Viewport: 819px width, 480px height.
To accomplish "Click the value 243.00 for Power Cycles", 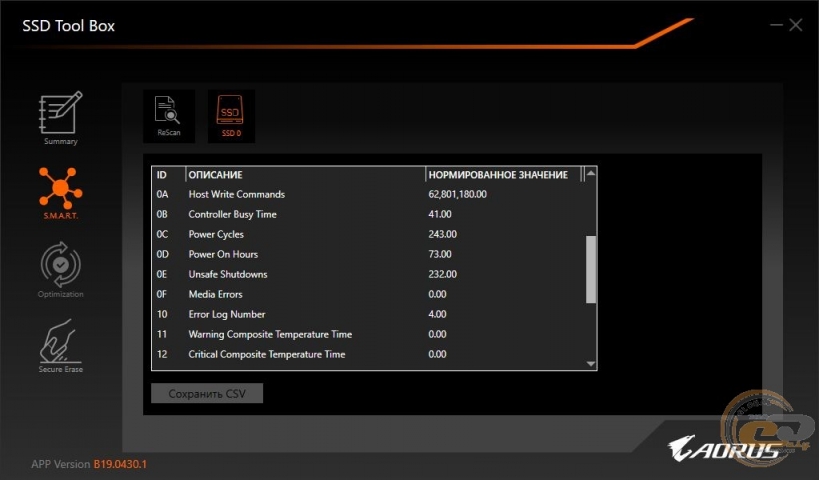I will pos(442,234).
